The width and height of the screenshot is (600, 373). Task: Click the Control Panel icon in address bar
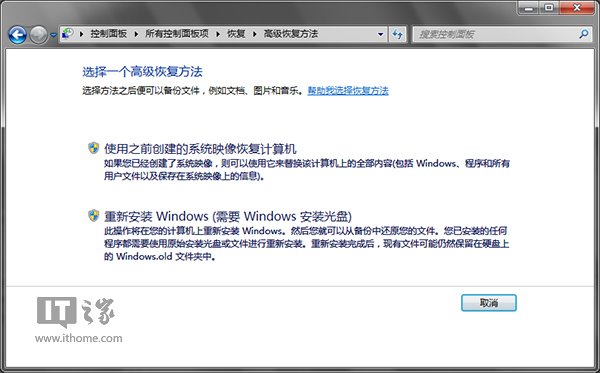(68, 34)
